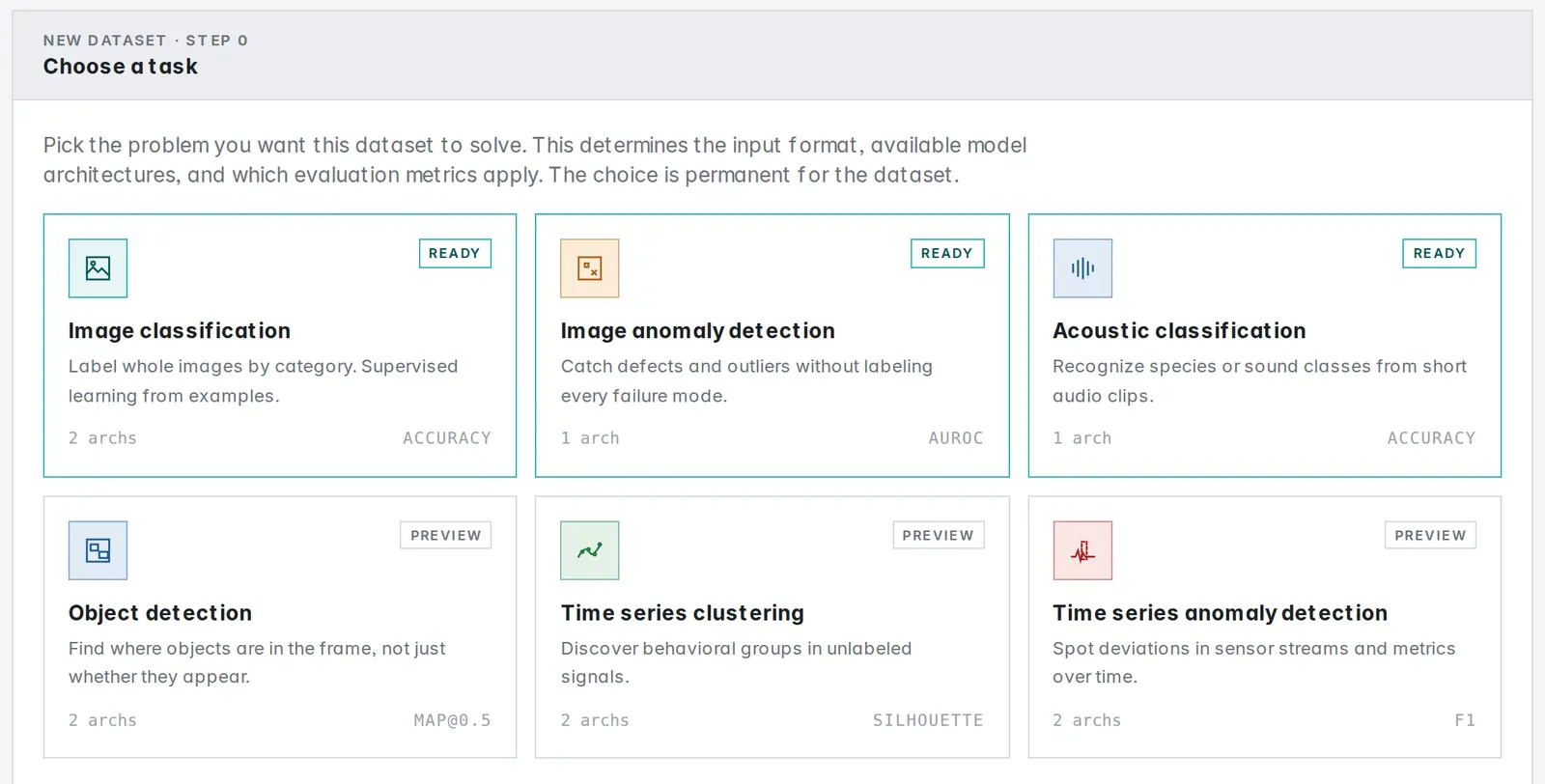Click the Object detection bounding-box icon
1545x784 pixels.
point(98,550)
